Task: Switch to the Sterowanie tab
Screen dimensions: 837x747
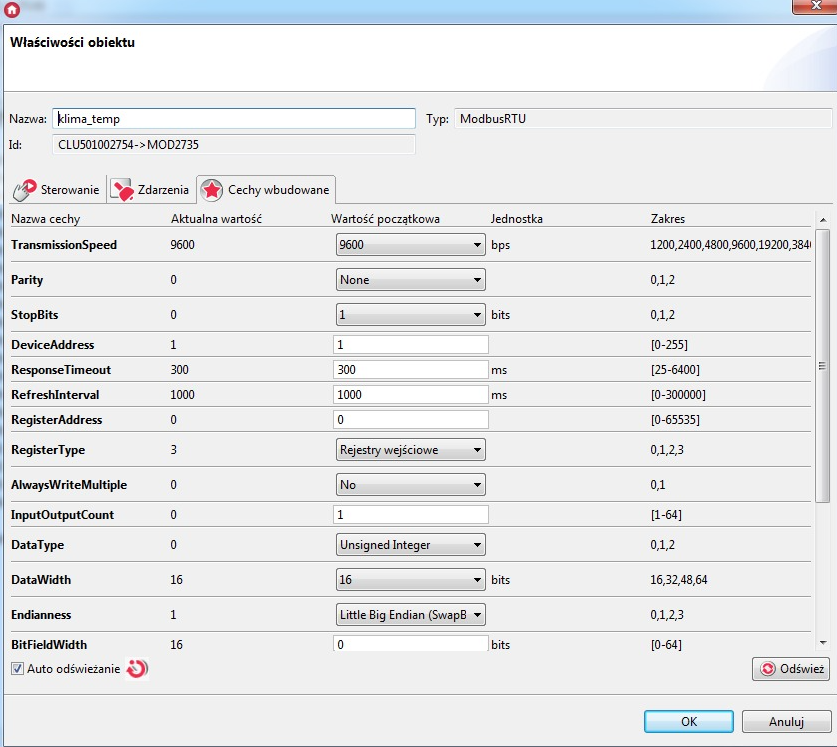Action: [56, 189]
